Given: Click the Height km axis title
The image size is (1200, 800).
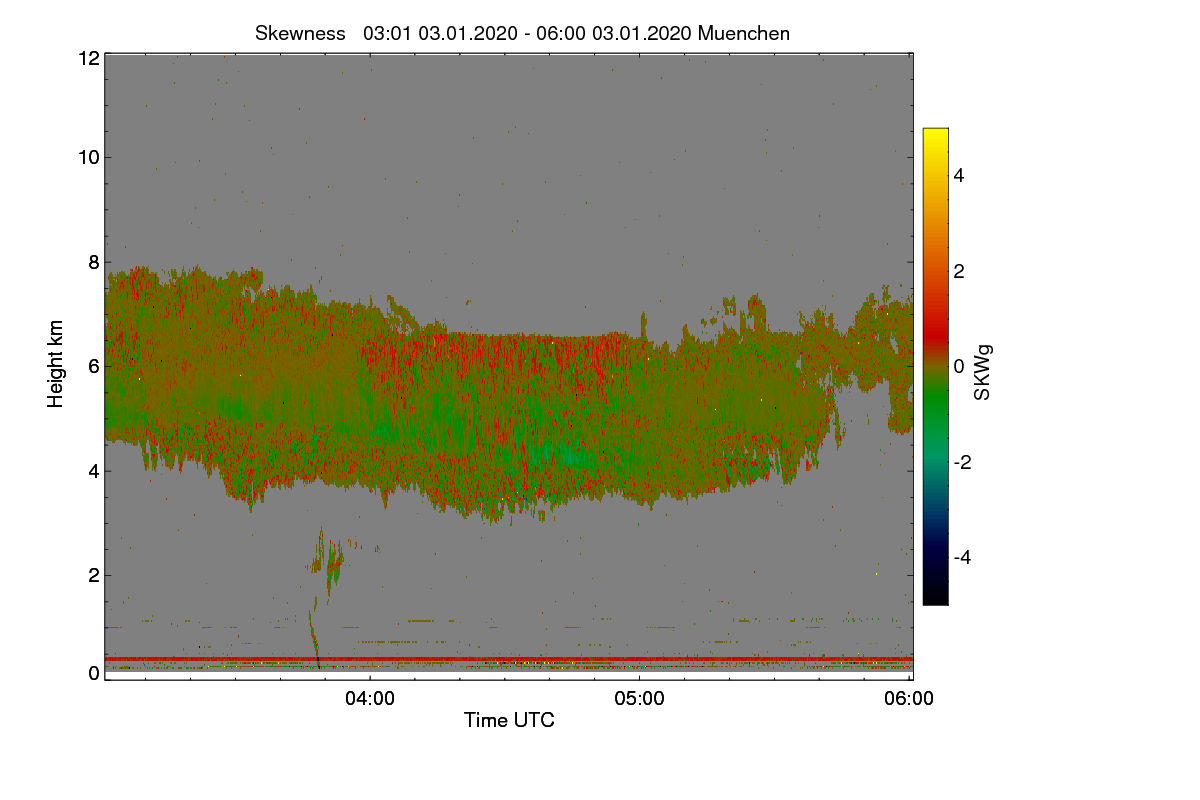Looking at the screenshot, I should pyautogui.click(x=56, y=364).
